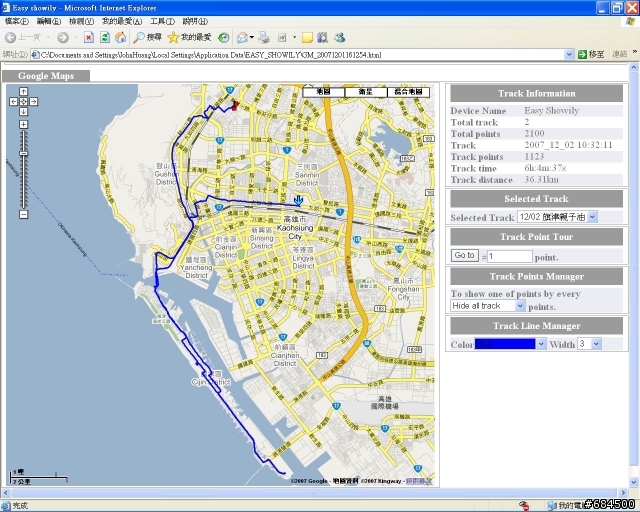Image resolution: width=640 pixels, height=512 pixels.
Task: Click the horizontal scrollbar left arrow
Action: click(6, 492)
